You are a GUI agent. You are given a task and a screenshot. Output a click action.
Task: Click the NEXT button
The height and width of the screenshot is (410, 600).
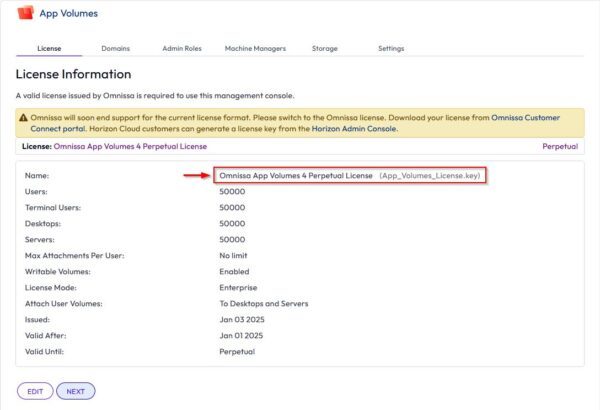pyautogui.click(x=76, y=391)
